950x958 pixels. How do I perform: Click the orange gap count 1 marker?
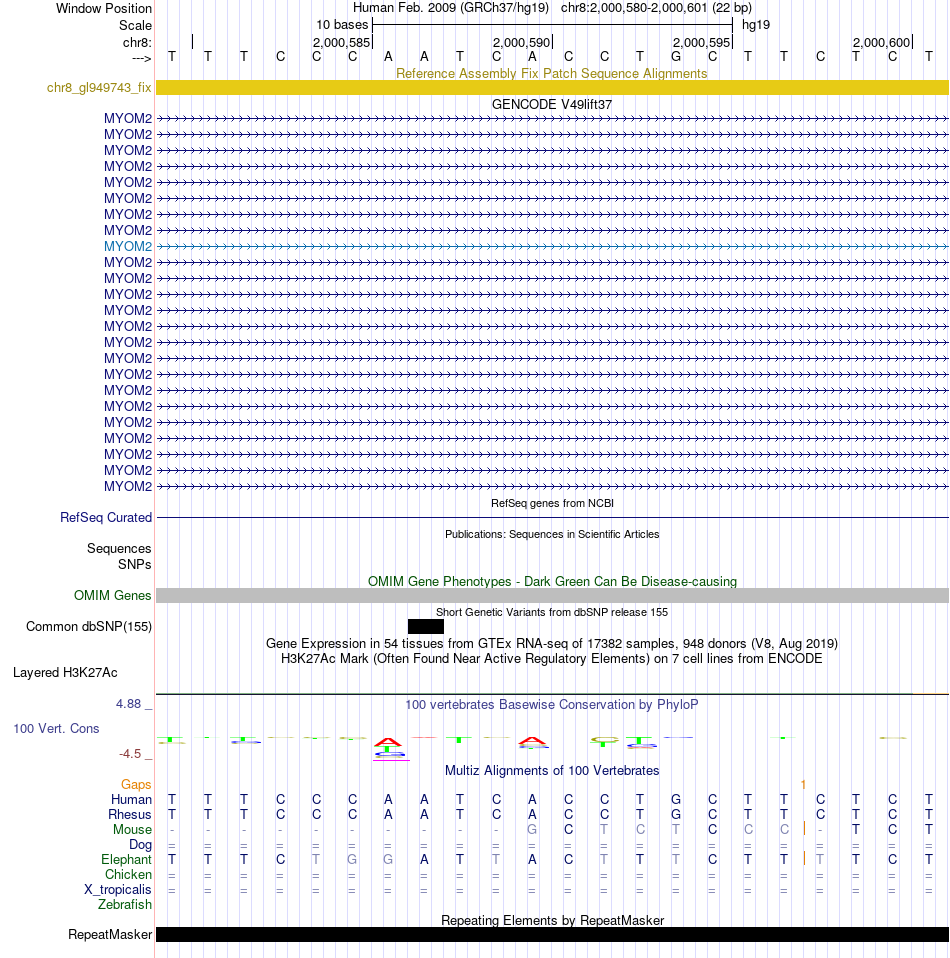pos(803,784)
